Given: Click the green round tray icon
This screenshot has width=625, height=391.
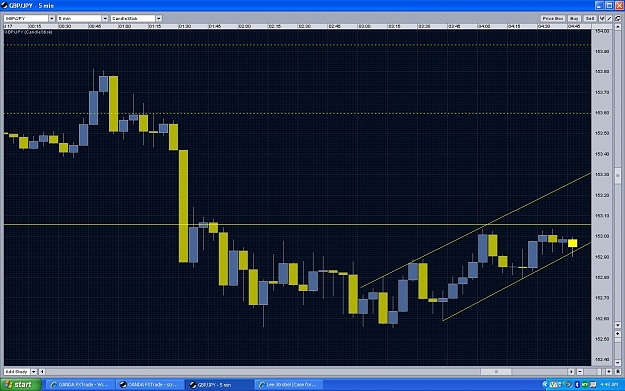Looking at the screenshot, I should [x=585, y=385].
